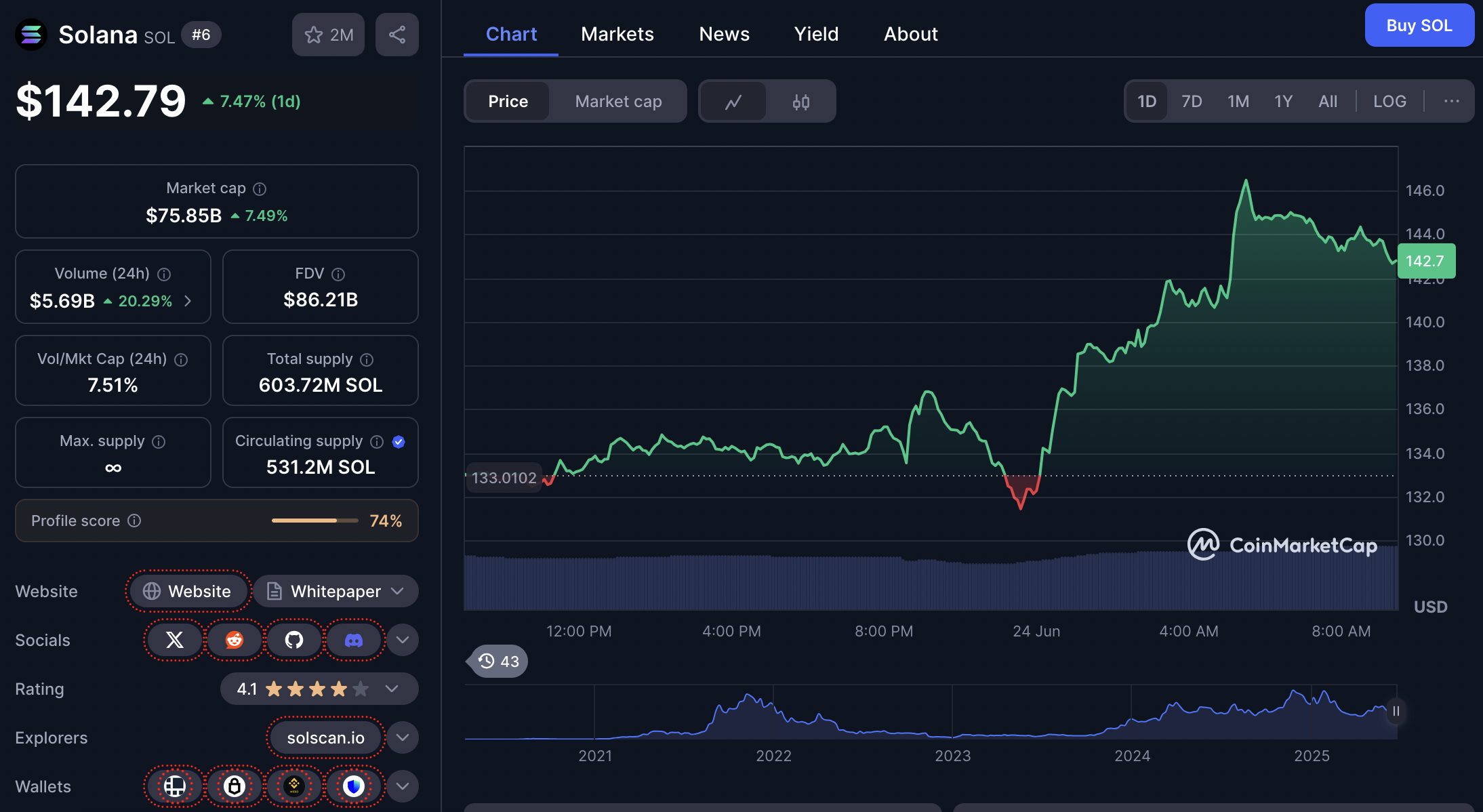Select Market cap chart mode
The width and height of the screenshot is (1483, 812).
click(x=618, y=102)
